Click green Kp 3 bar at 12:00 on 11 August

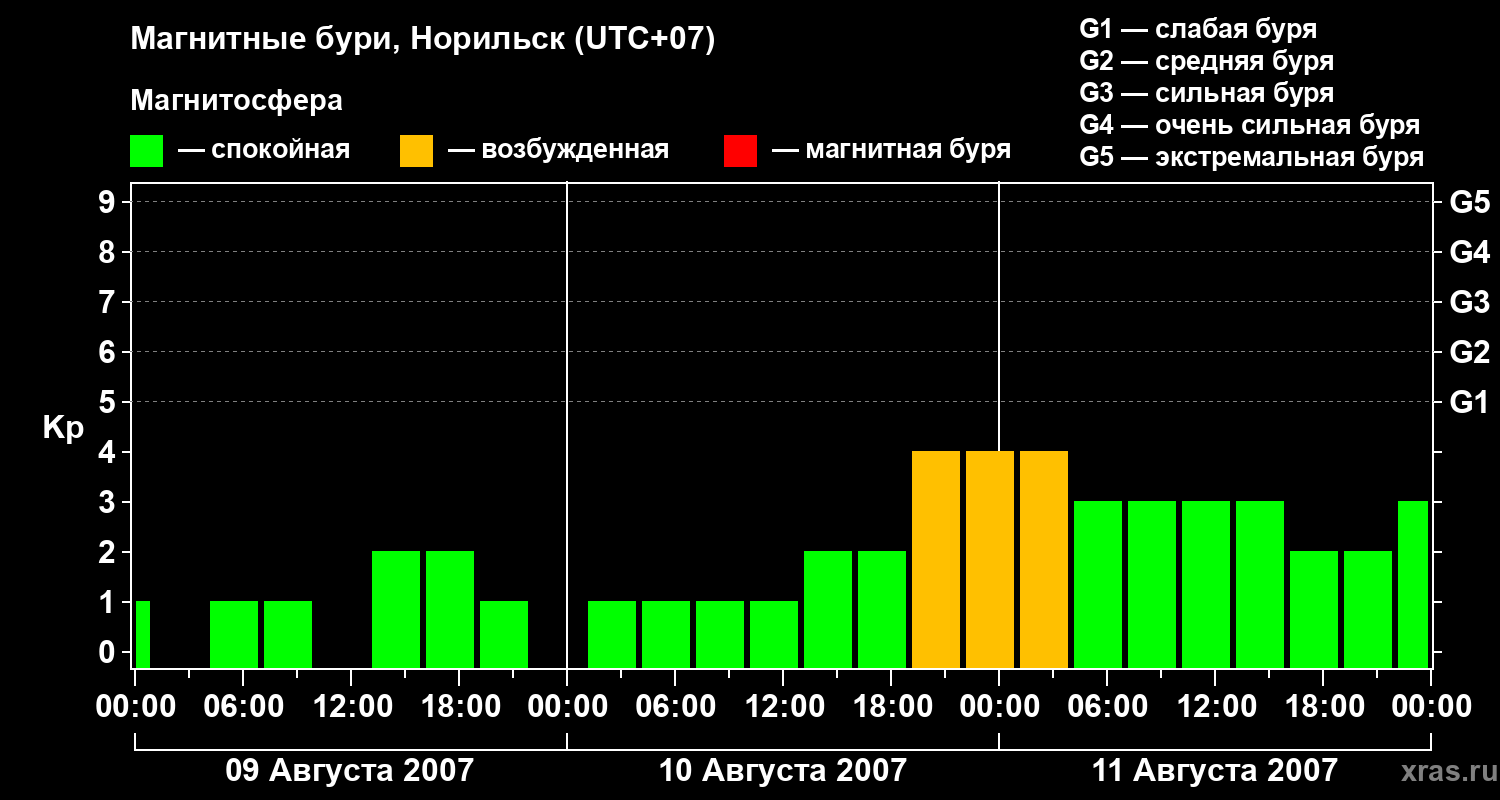[x=1206, y=584]
